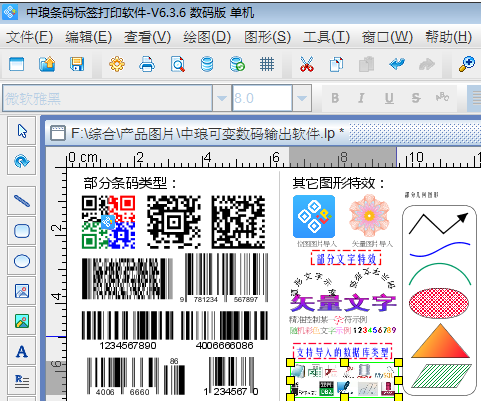Click the 部分条码类型 heading text

(130, 183)
